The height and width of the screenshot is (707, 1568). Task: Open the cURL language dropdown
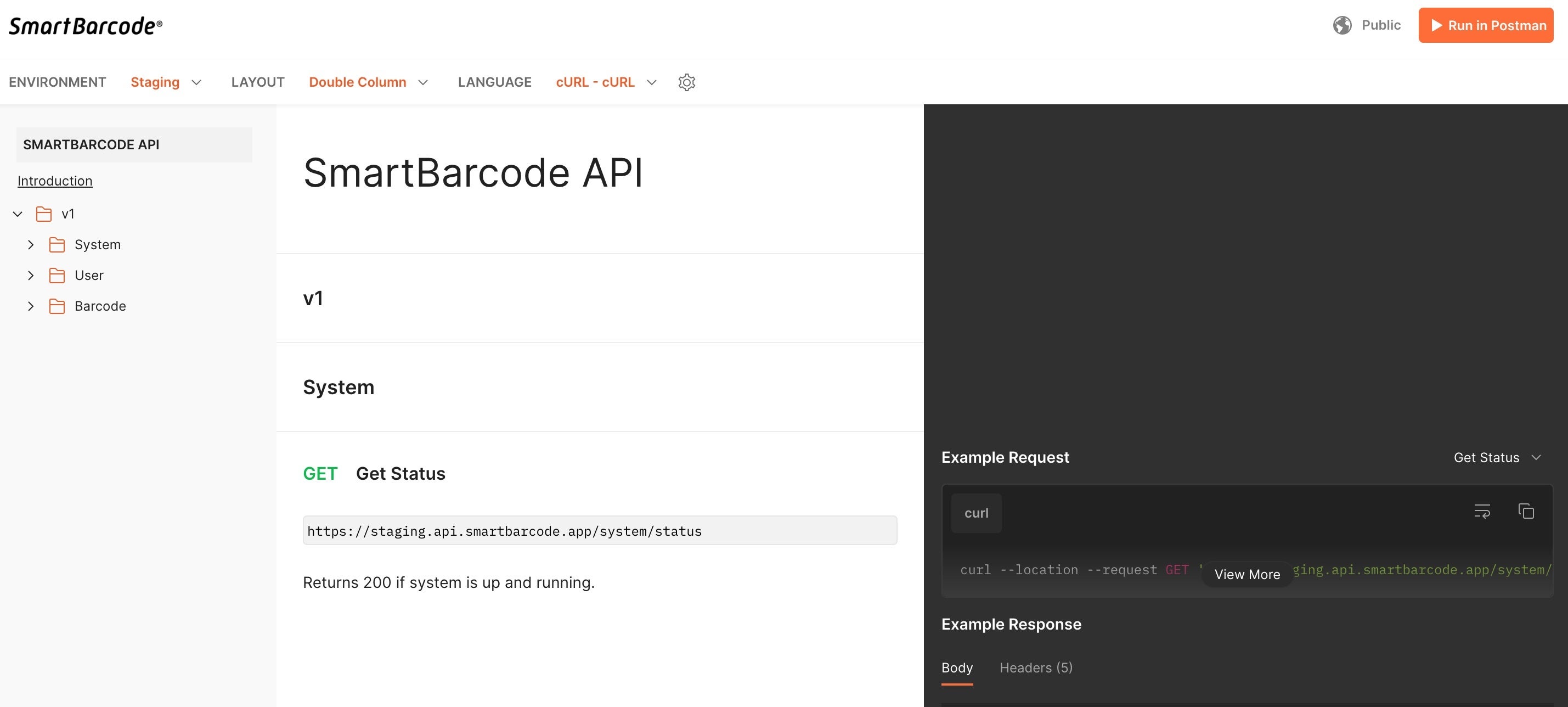click(x=606, y=82)
